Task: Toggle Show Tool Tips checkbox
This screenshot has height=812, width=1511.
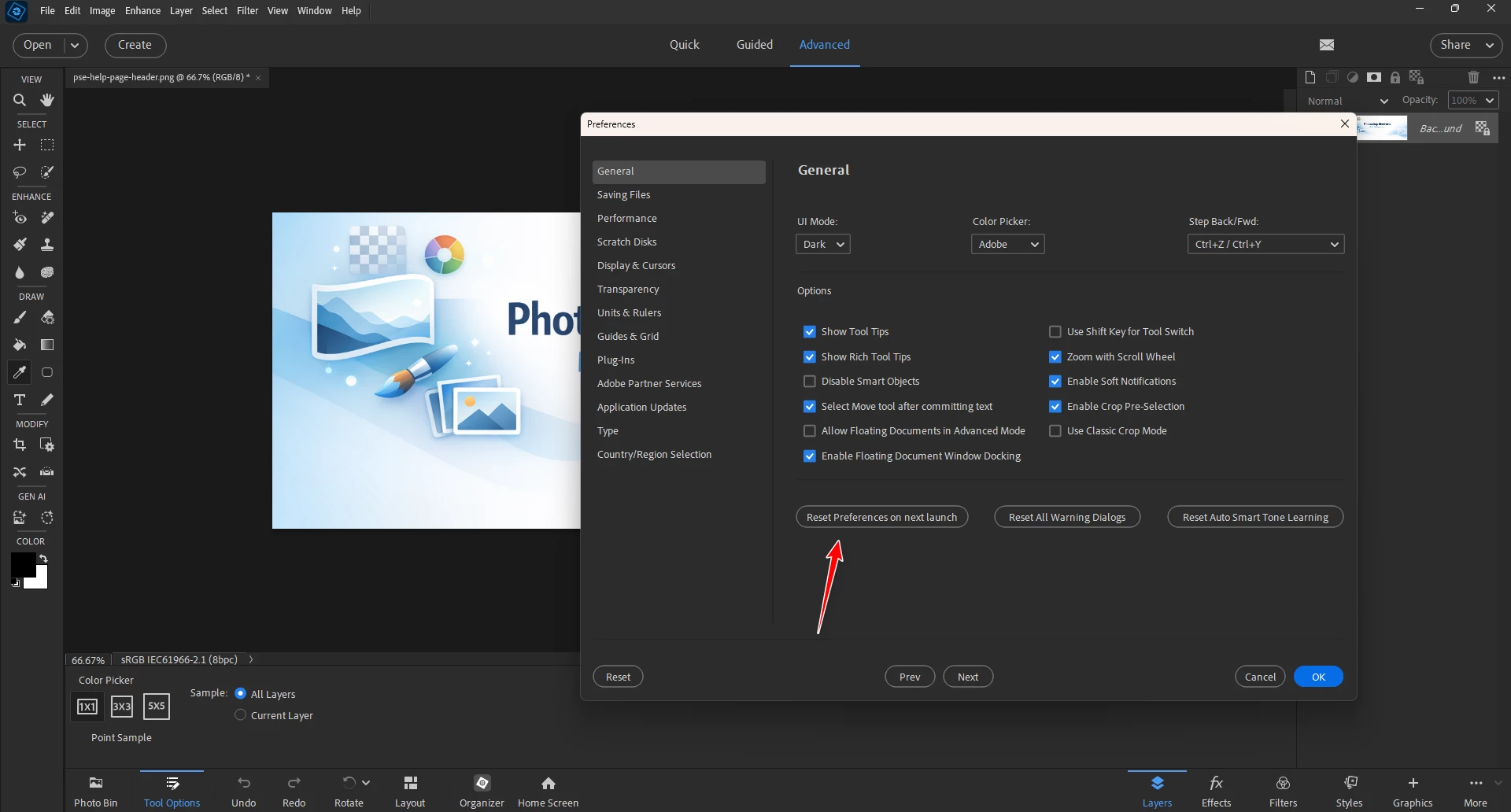Action: [809, 332]
